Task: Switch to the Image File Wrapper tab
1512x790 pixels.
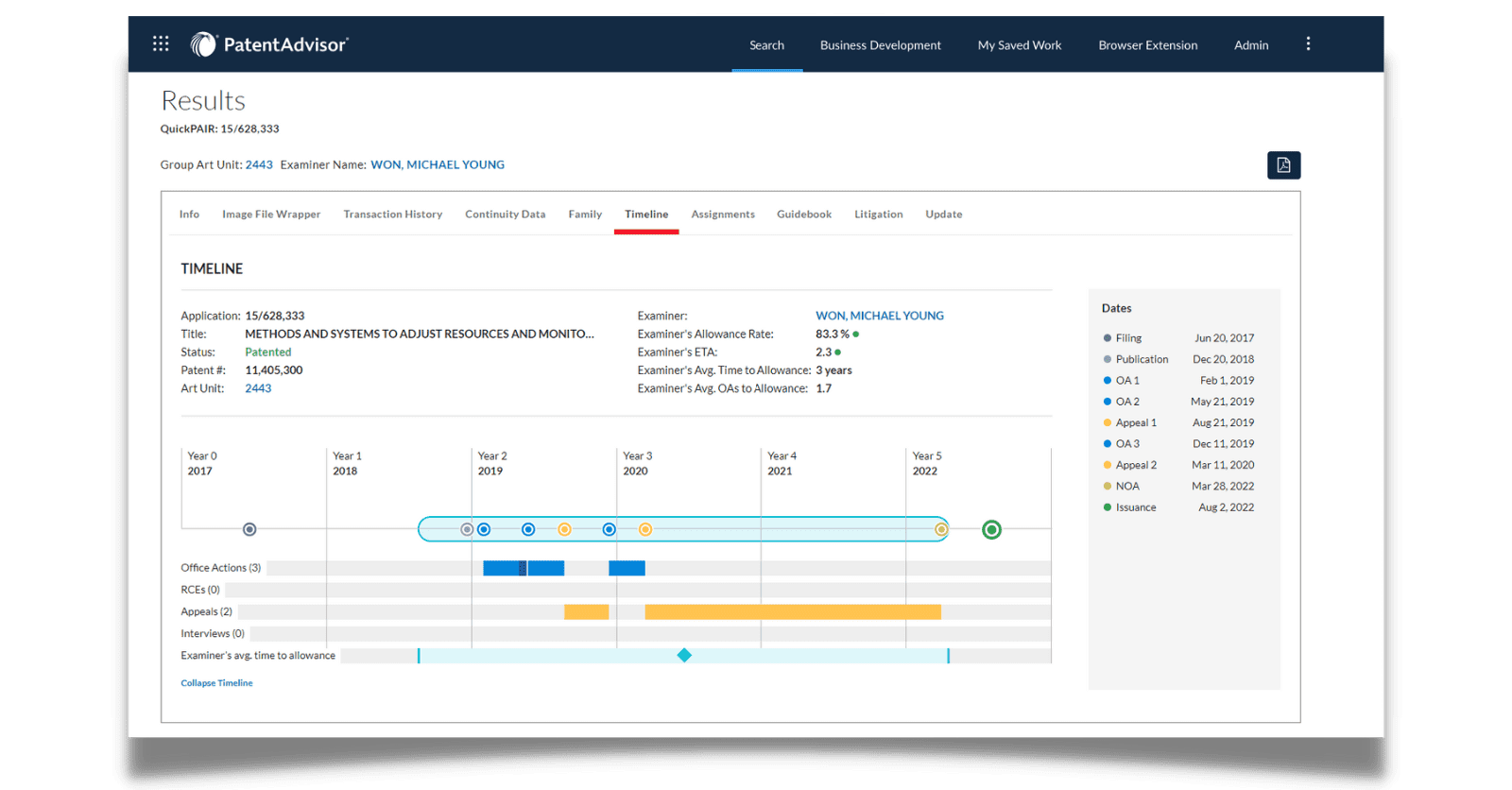Action: point(271,215)
